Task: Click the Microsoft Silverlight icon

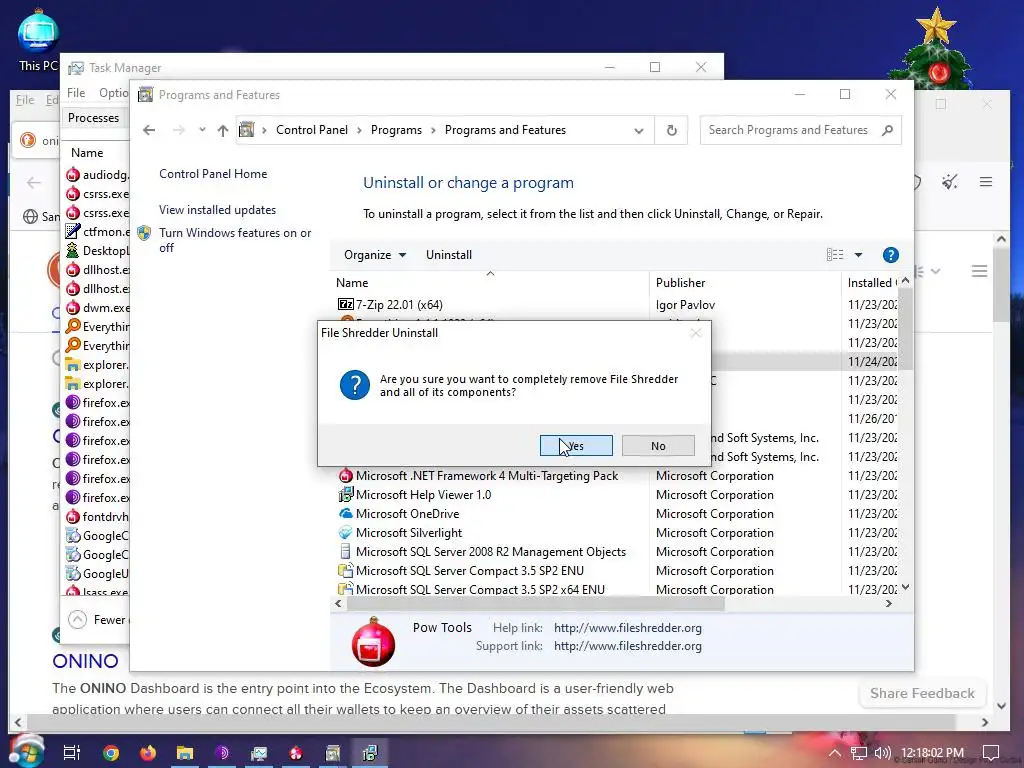Action: [x=345, y=532]
